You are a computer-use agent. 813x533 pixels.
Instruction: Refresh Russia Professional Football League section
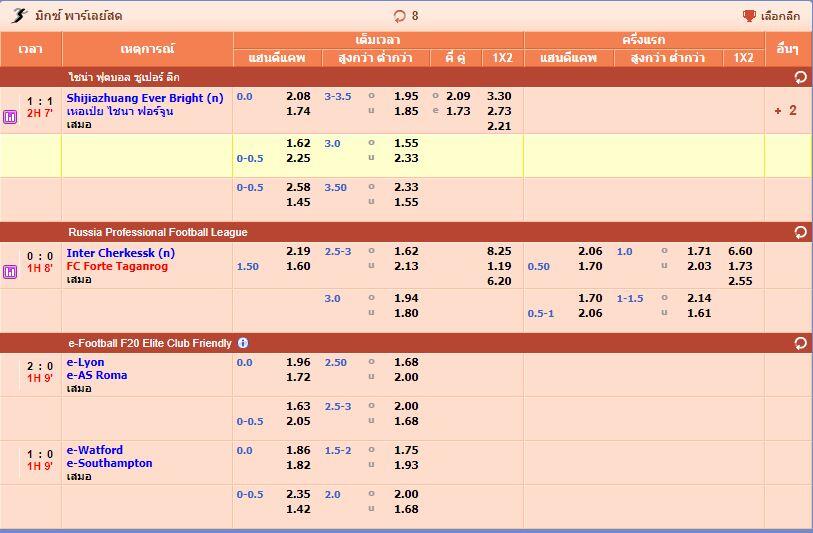[800, 232]
